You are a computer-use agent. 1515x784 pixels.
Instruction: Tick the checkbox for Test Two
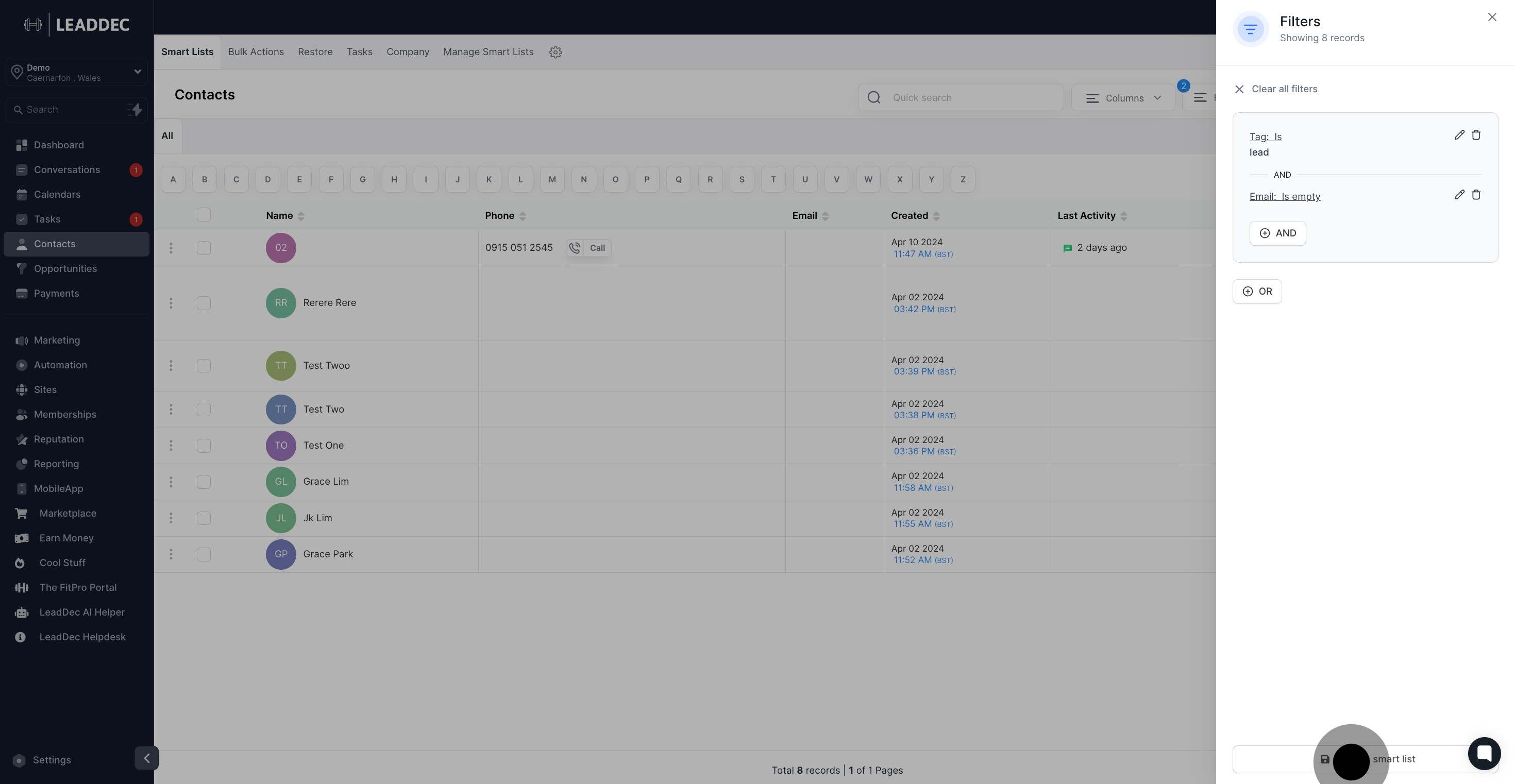[204, 410]
